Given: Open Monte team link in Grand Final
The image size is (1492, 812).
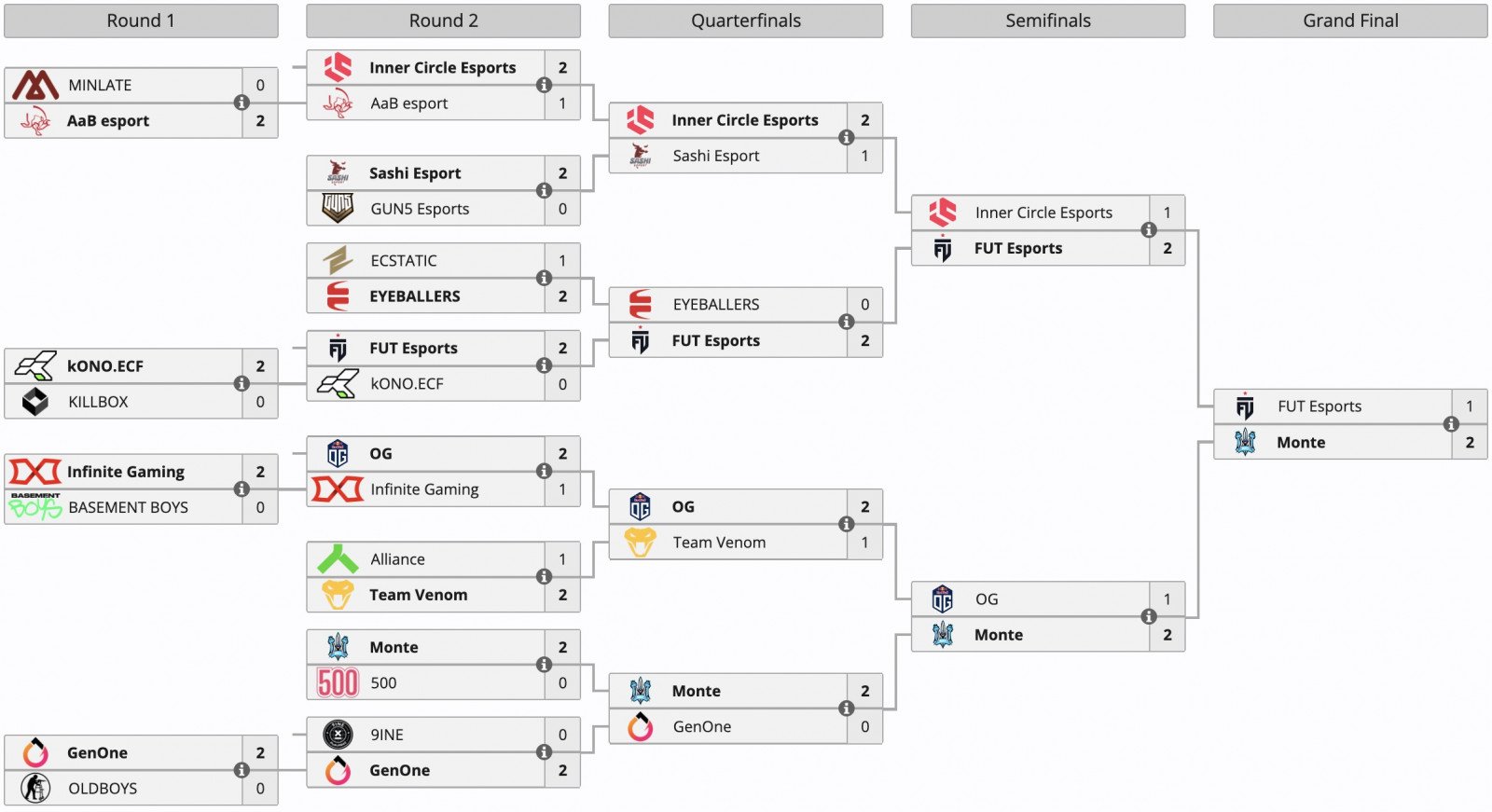Looking at the screenshot, I should pos(1301,442).
